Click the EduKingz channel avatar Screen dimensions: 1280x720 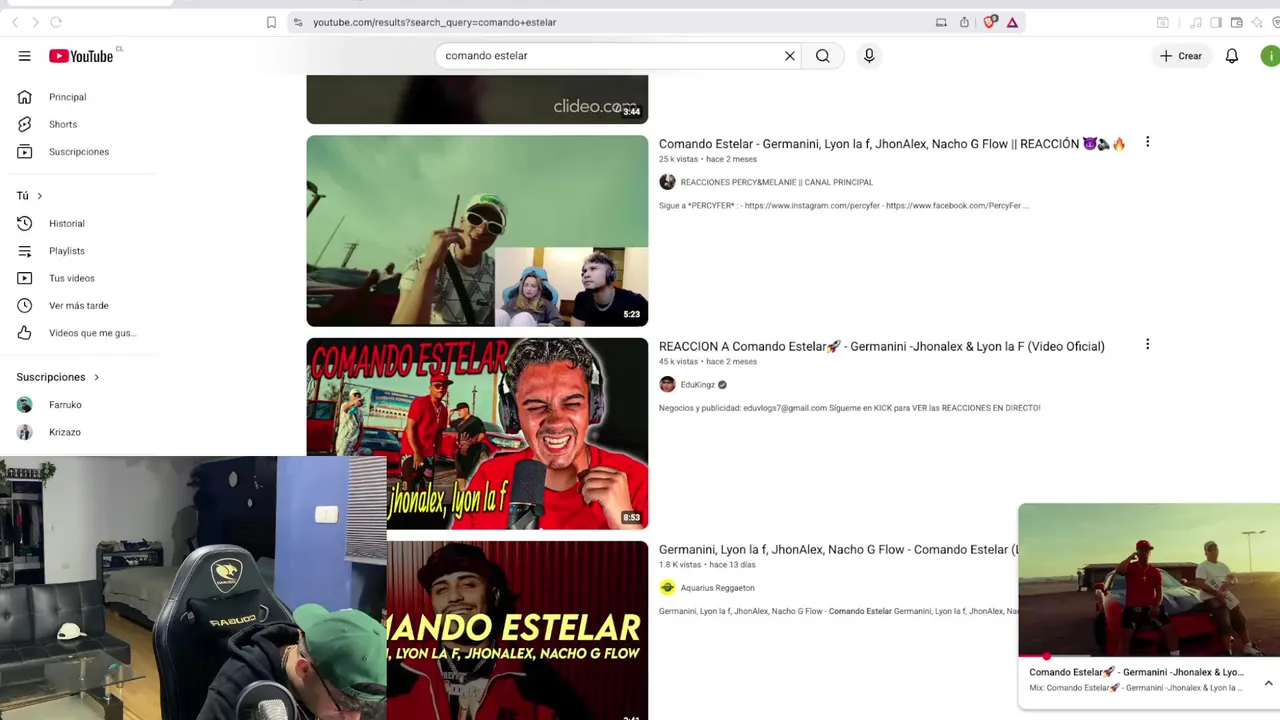pyautogui.click(x=667, y=385)
